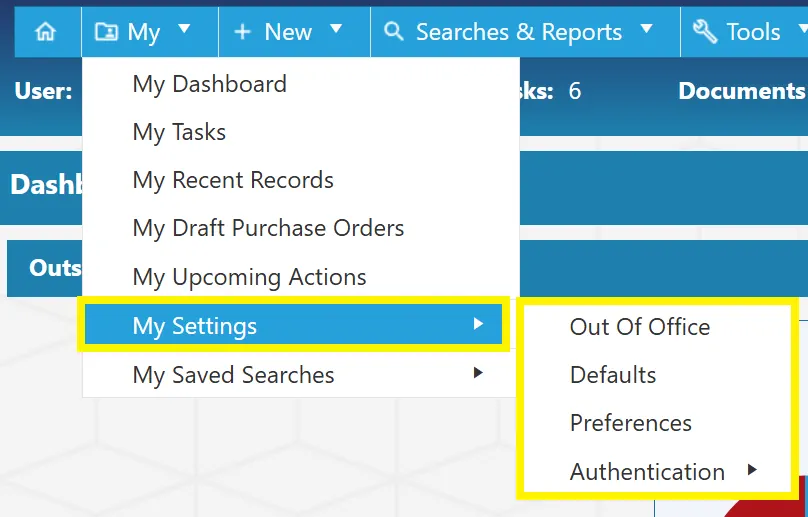Open Preferences in the submenu
The image size is (808, 517).
(x=657, y=423)
